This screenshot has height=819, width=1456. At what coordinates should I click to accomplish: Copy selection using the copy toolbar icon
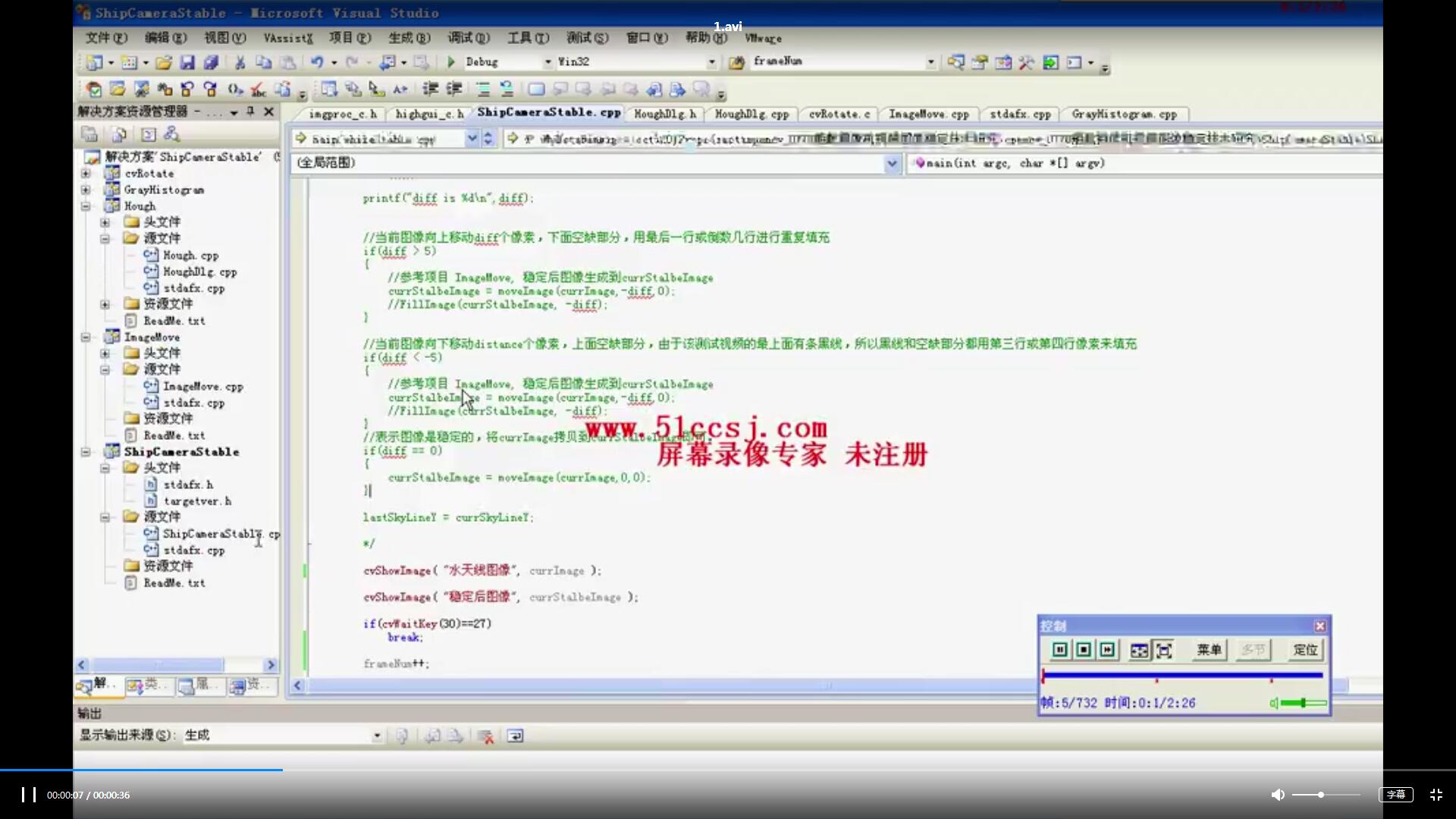(263, 62)
